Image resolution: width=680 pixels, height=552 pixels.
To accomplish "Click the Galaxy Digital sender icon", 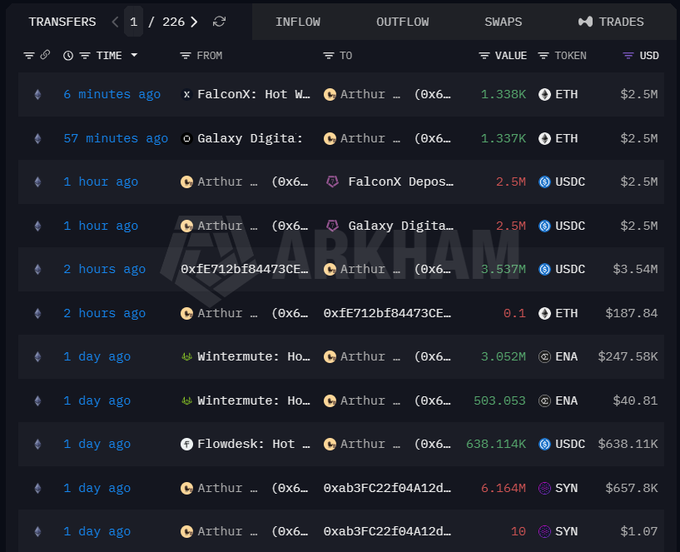I will pyautogui.click(x=186, y=139).
